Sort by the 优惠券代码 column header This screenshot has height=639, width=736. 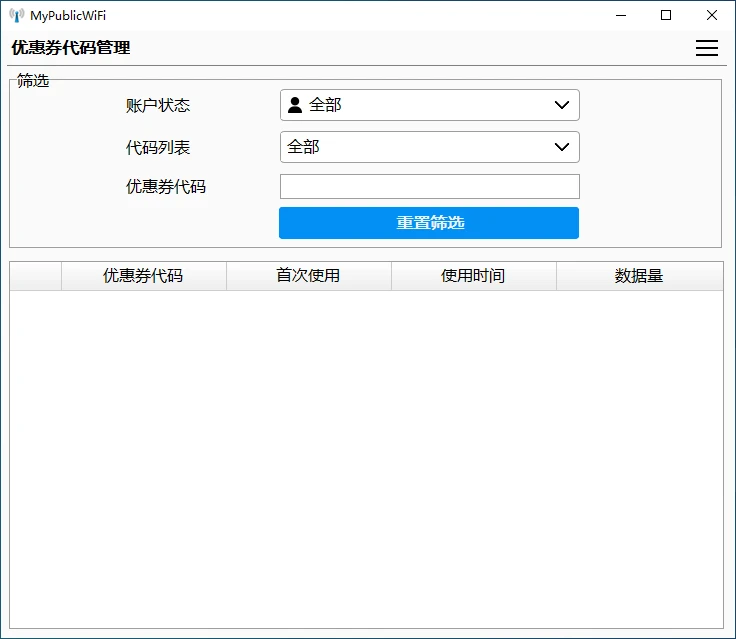click(x=143, y=276)
